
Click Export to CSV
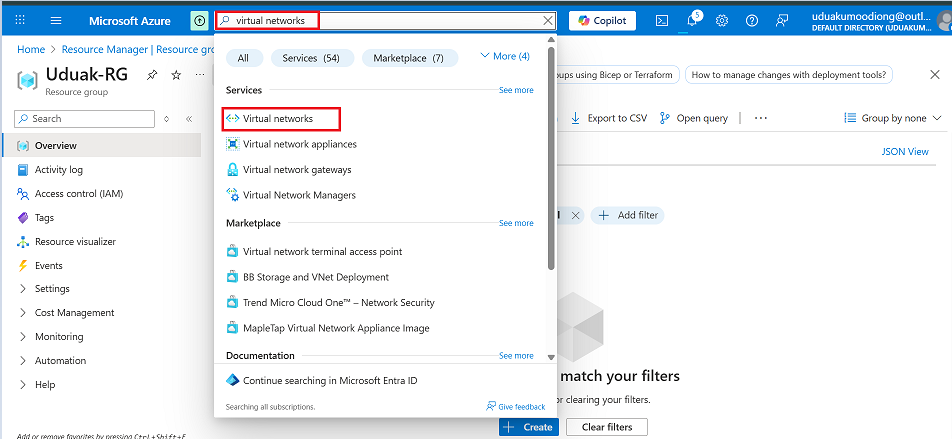point(609,118)
